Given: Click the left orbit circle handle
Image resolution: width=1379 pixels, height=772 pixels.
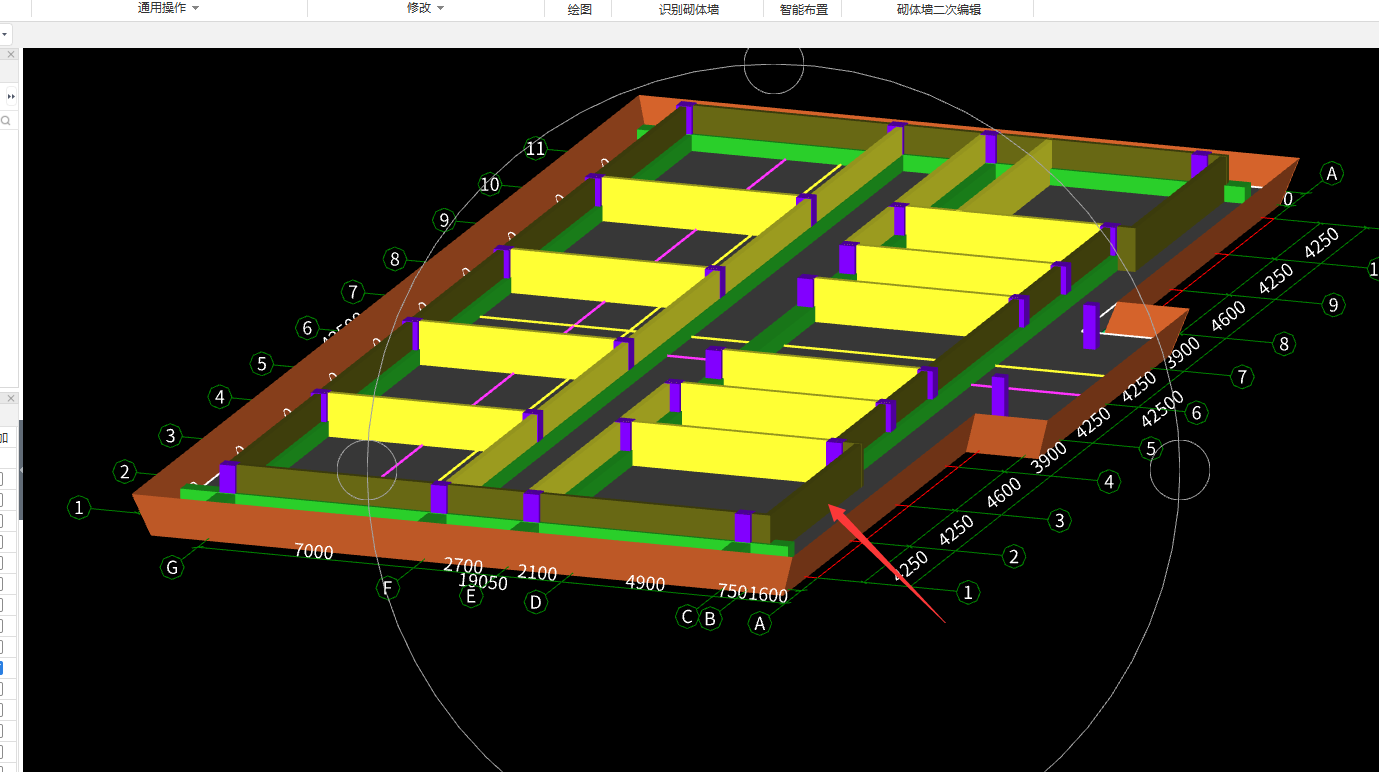Looking at the screenshot, I should 367,470.
